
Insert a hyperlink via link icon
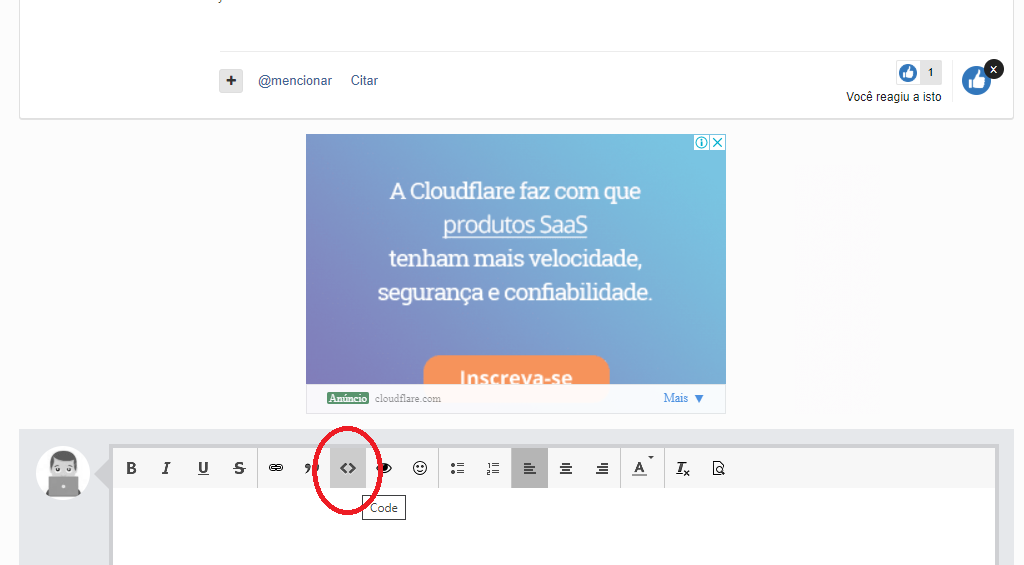pyautogui.click(x=276, y=468)
